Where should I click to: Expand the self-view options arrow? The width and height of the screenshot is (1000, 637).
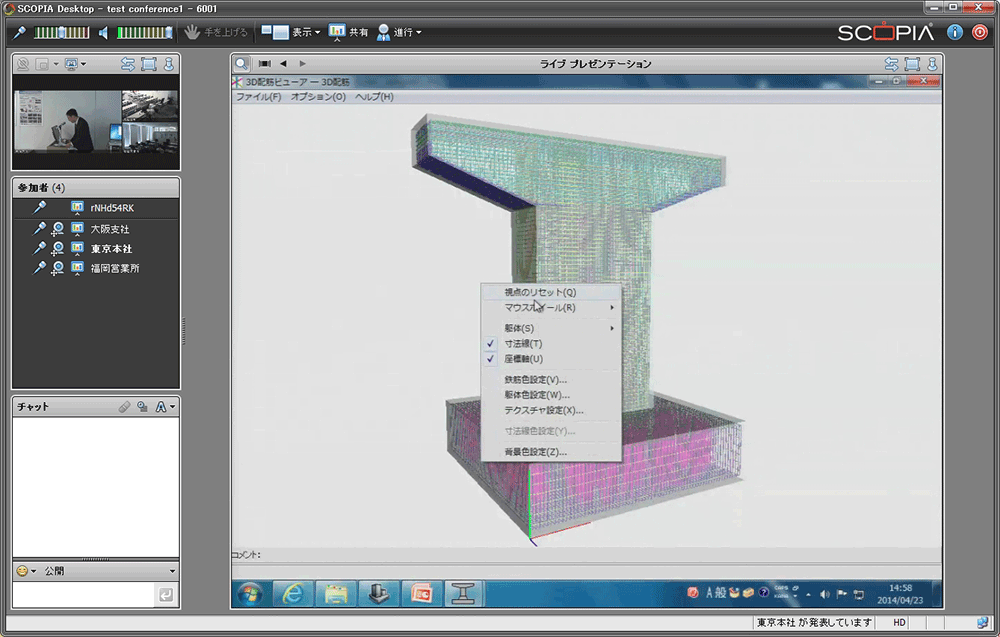coord(56,64)
